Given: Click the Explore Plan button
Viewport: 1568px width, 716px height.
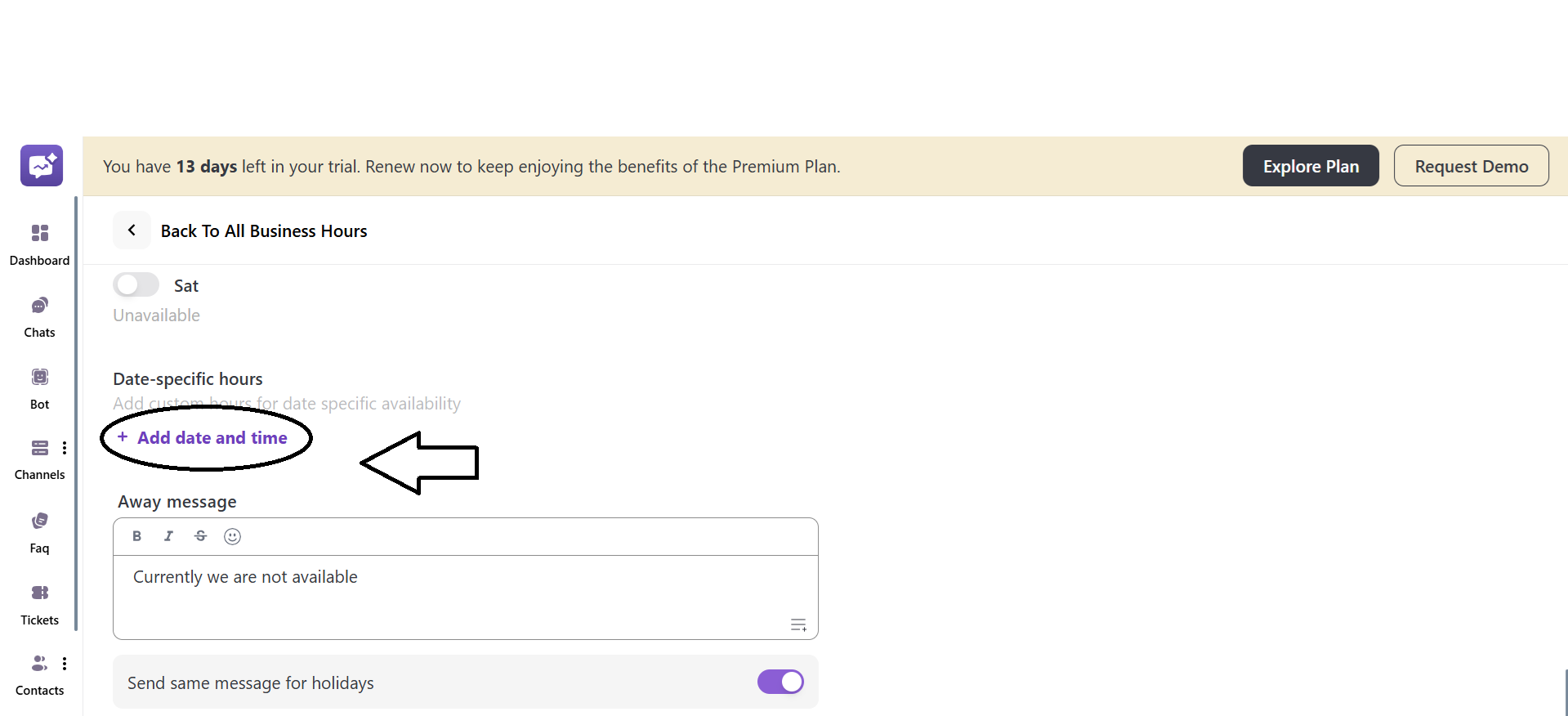Looking at the screenshot, I should 1310,165.
